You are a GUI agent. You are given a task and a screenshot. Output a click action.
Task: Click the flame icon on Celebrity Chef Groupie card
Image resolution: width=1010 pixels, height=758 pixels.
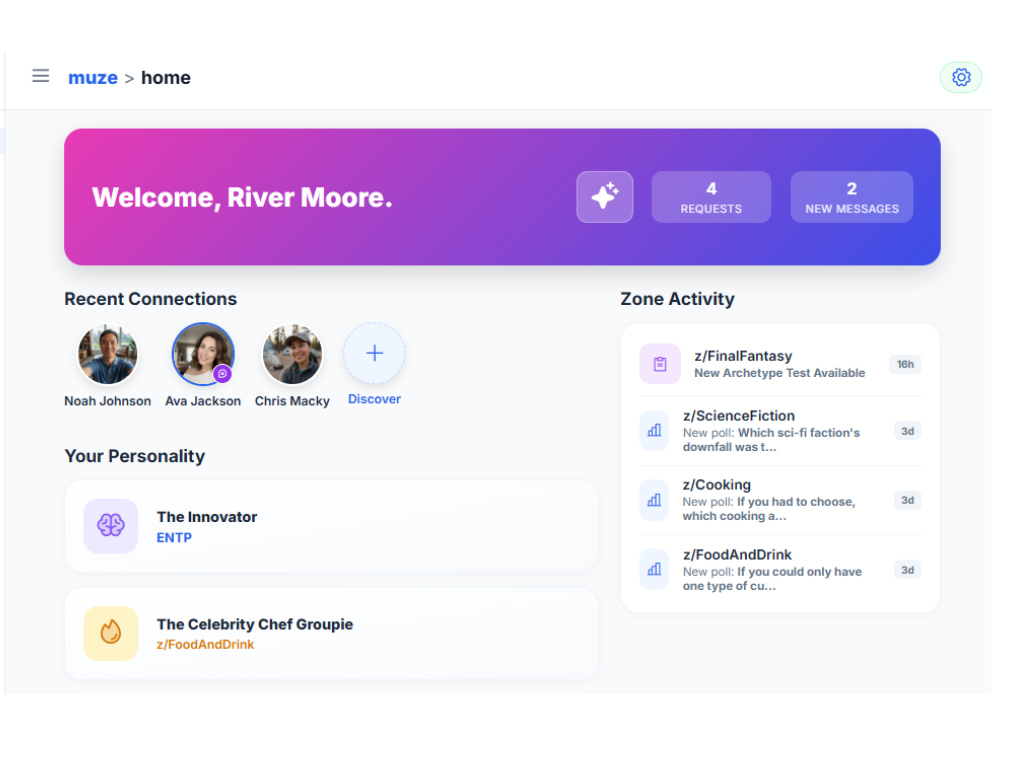tap(110, 633)
